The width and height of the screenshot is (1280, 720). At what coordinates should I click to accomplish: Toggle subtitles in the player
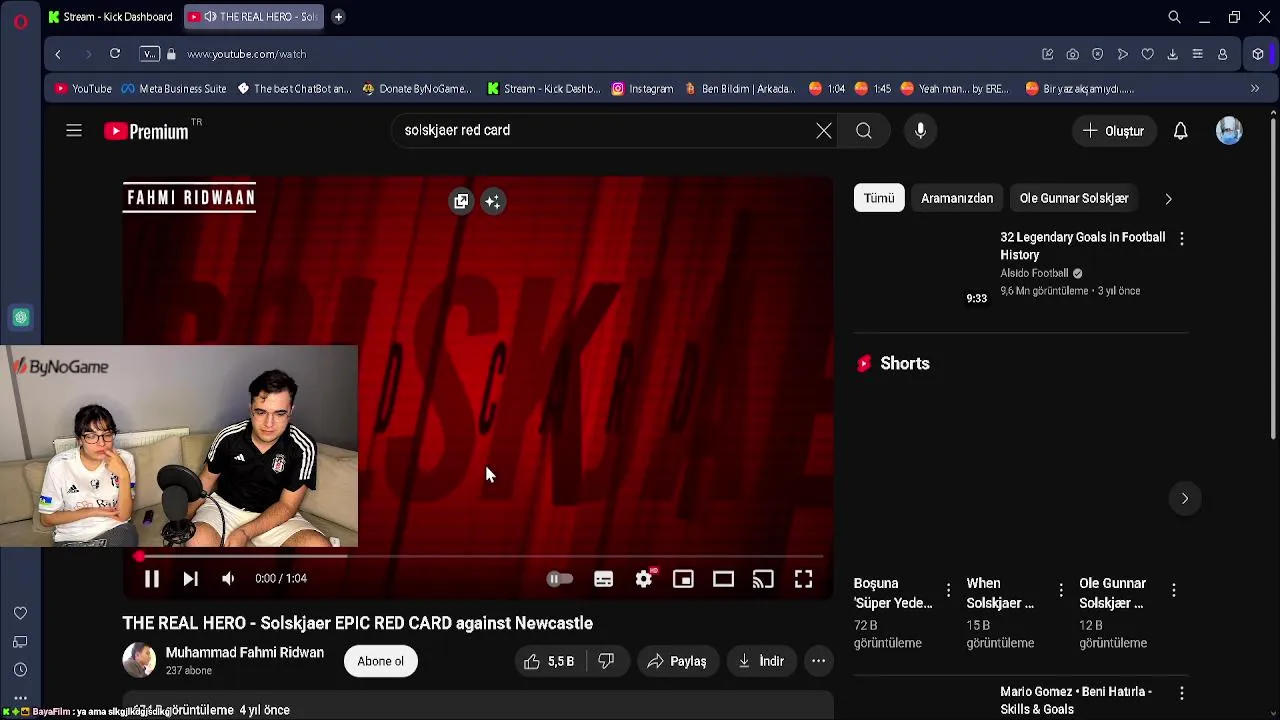pos(603,579)
